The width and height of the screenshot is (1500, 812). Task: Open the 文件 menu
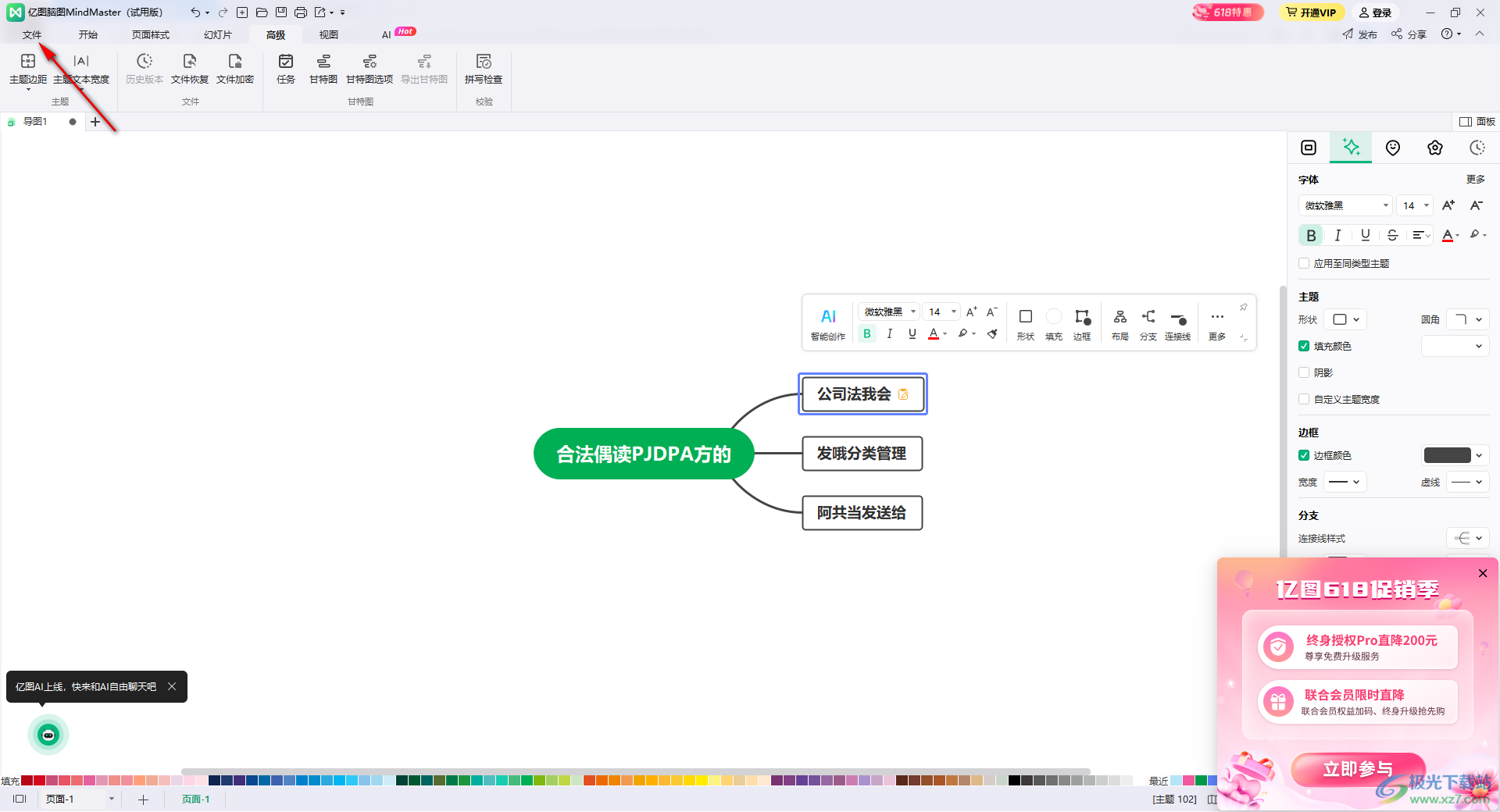pyautogui.click(x=32, y=34)
